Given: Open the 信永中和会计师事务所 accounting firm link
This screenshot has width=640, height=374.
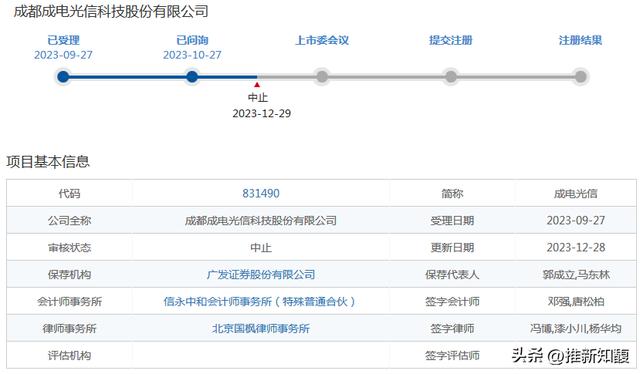Looking at the screenshot, I should [260, 301].
